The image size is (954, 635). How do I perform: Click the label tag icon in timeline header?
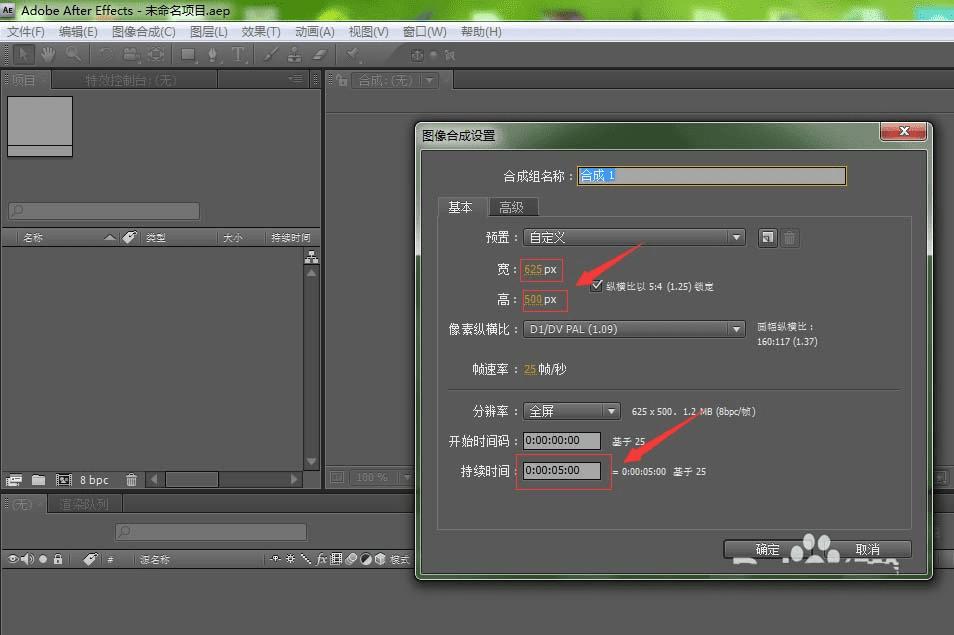90,559
